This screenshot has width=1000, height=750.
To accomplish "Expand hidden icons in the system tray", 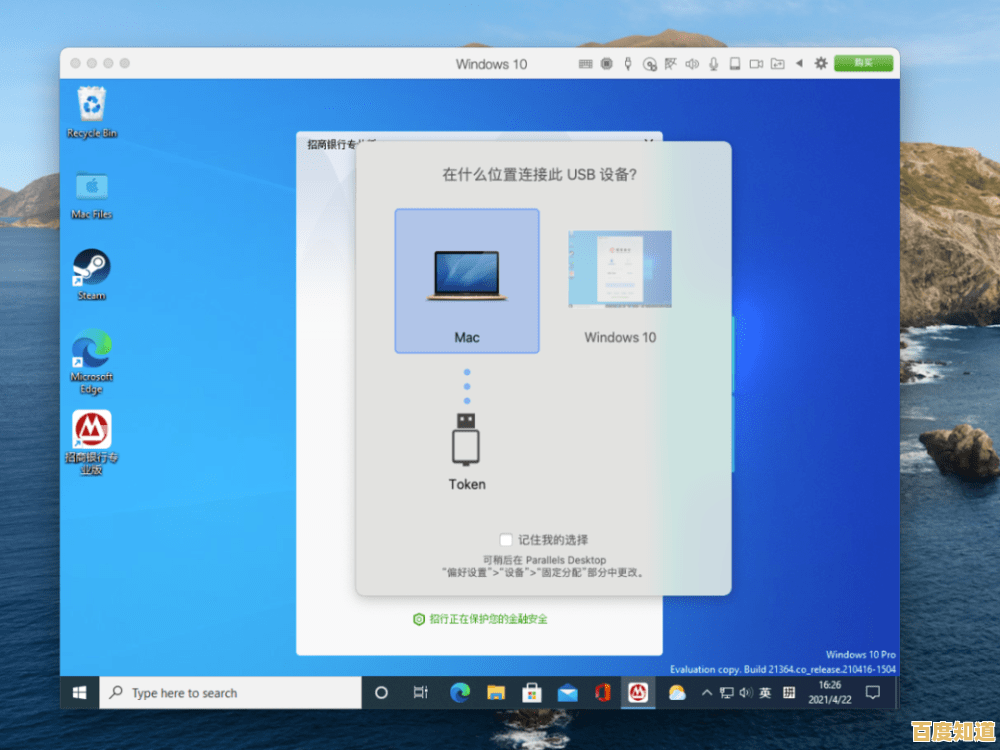I will tap(706, 692).
